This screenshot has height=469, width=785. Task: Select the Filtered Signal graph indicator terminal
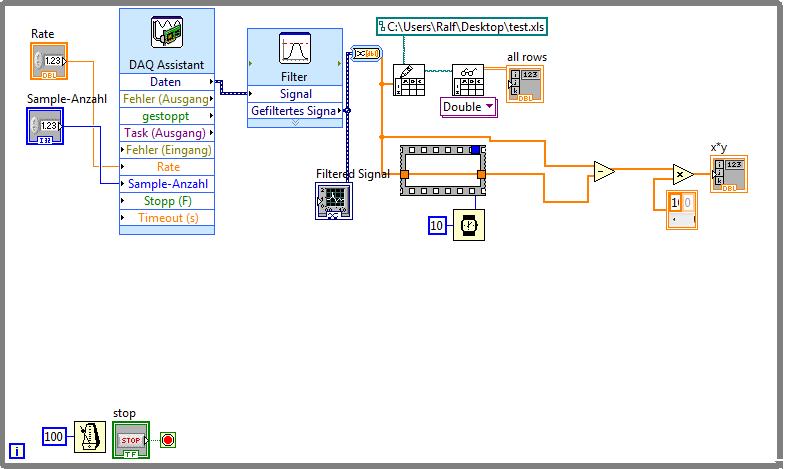tap(334, 201)
